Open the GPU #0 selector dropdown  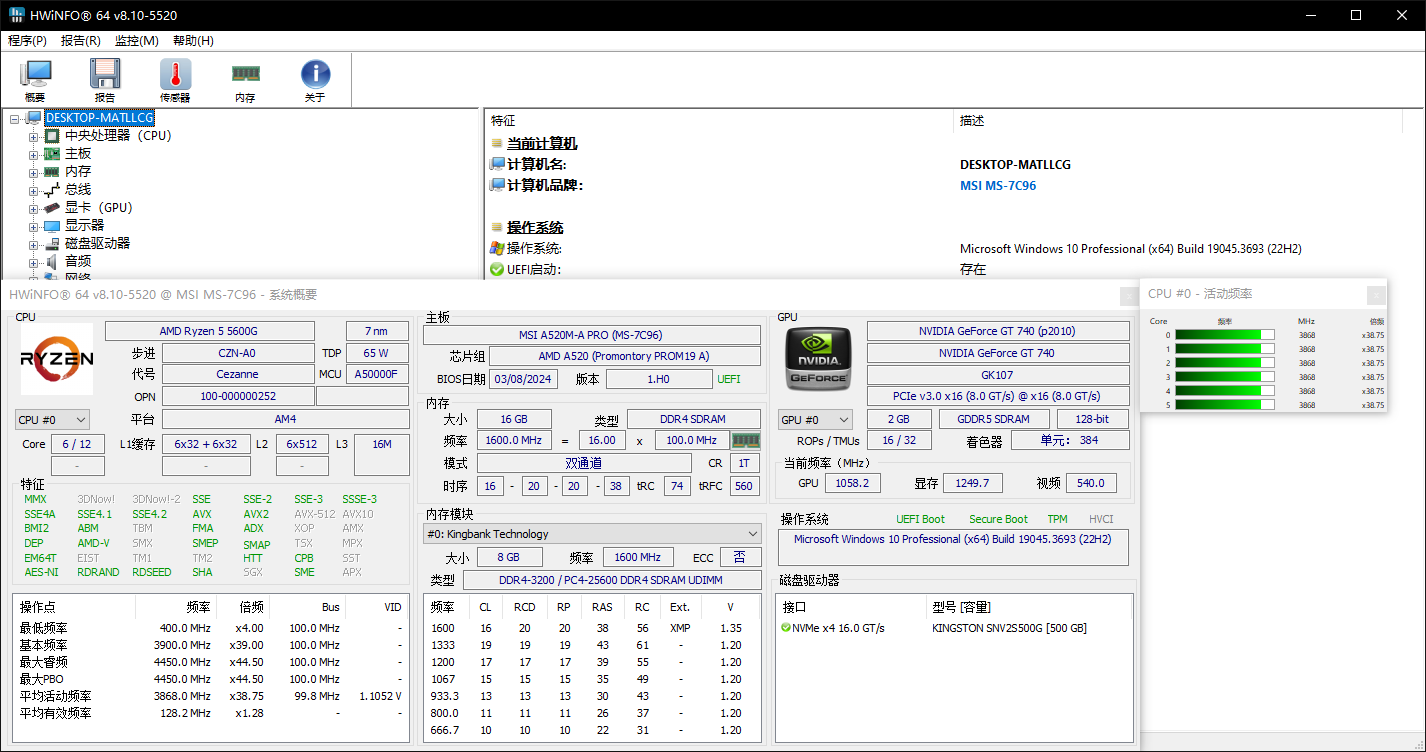(815, 420)
